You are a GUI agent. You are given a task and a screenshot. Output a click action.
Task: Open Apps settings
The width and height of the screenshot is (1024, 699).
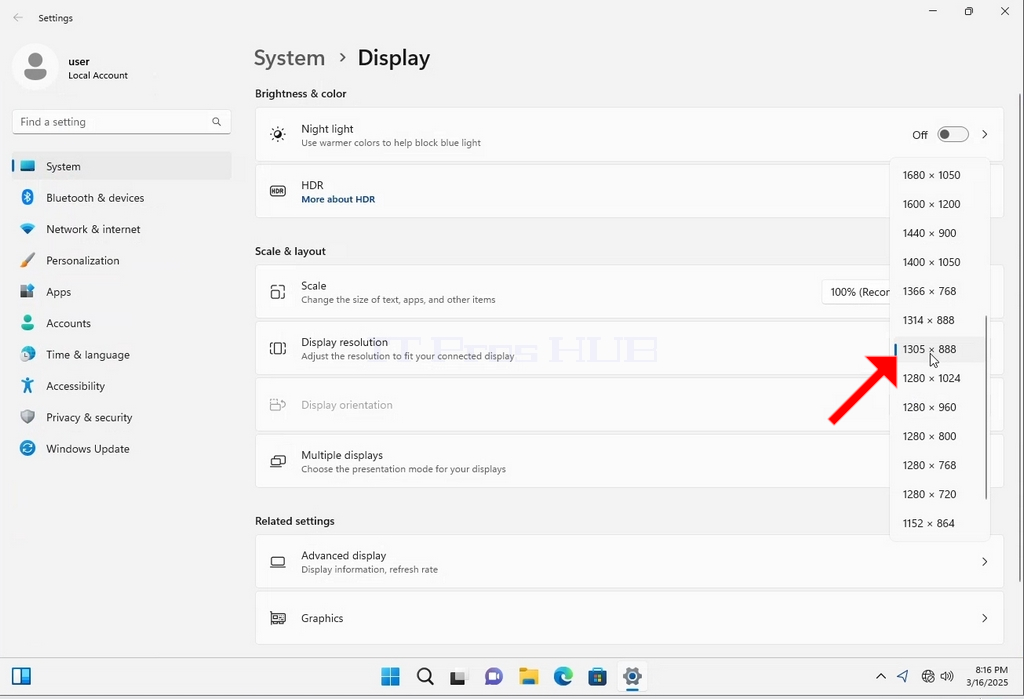[x=121, y=292]
